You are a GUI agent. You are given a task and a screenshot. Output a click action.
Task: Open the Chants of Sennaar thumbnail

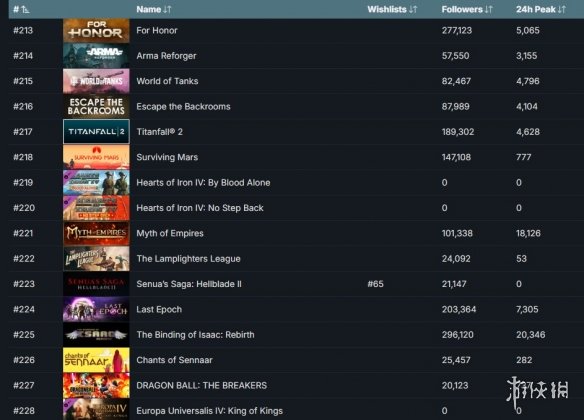(96, 360)
